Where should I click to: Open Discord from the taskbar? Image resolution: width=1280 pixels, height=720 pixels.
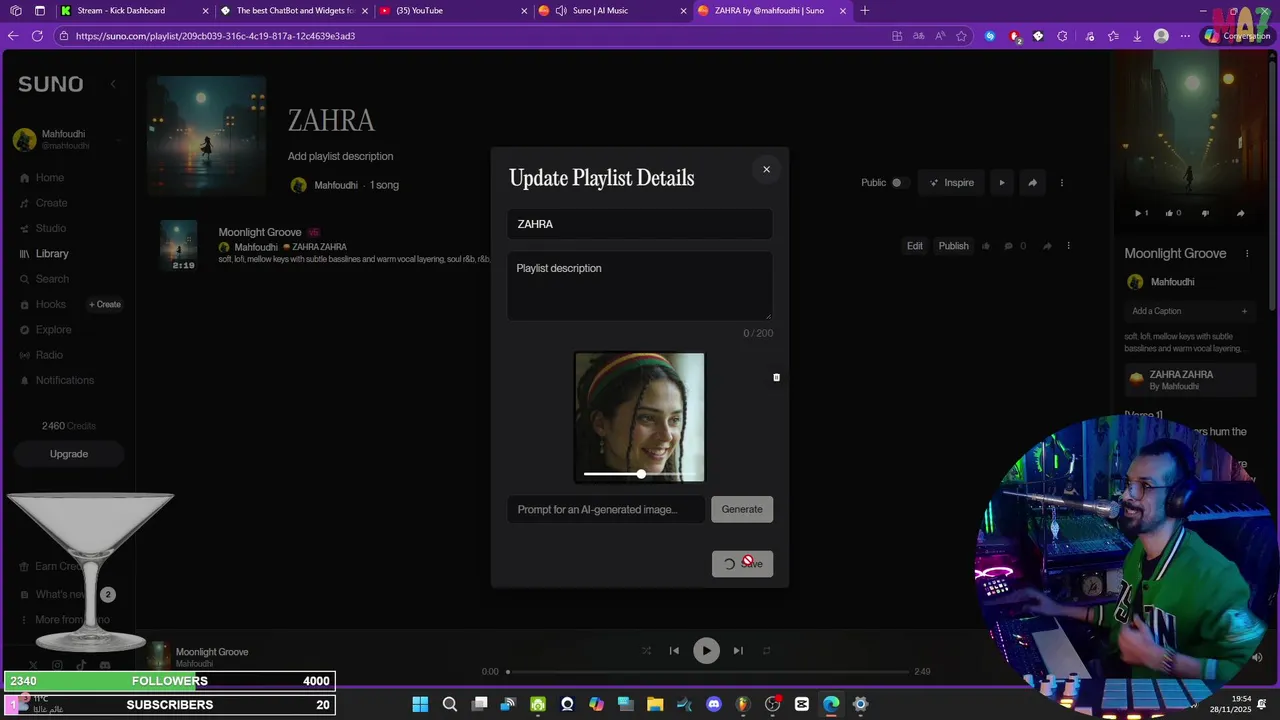pos(713,704)
